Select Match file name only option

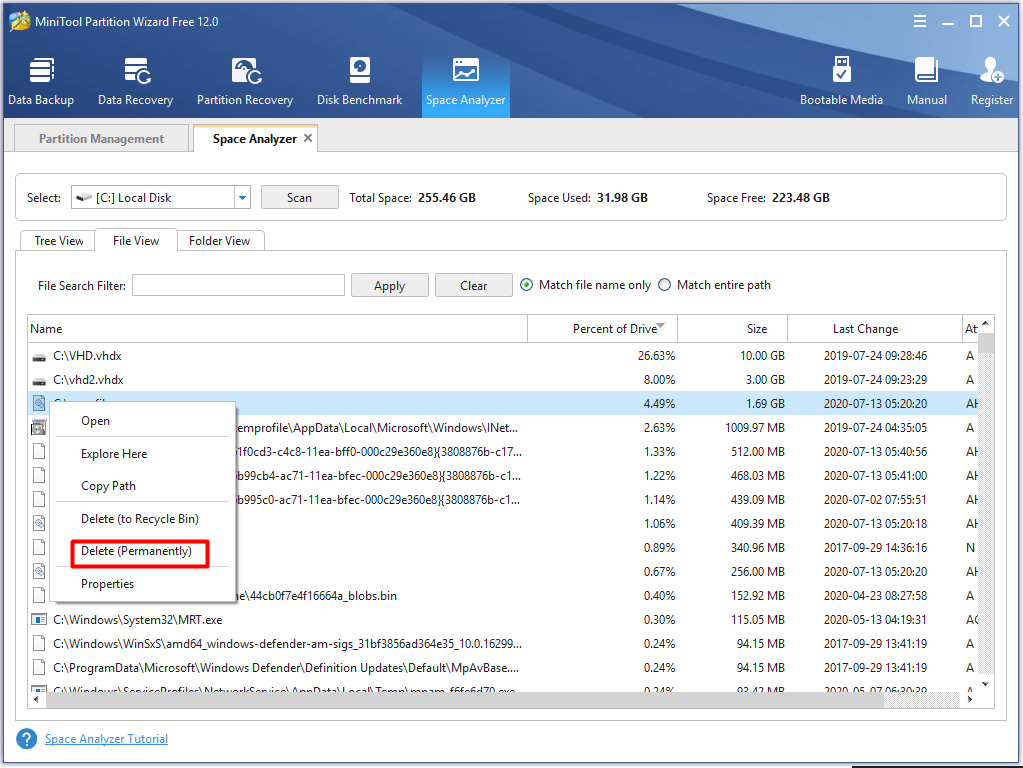526,285
